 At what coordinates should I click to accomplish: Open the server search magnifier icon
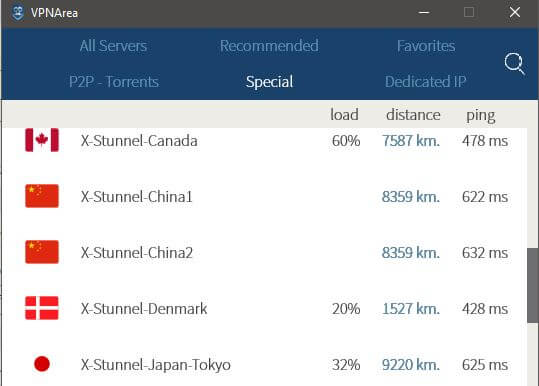click(x=514, y=64)
